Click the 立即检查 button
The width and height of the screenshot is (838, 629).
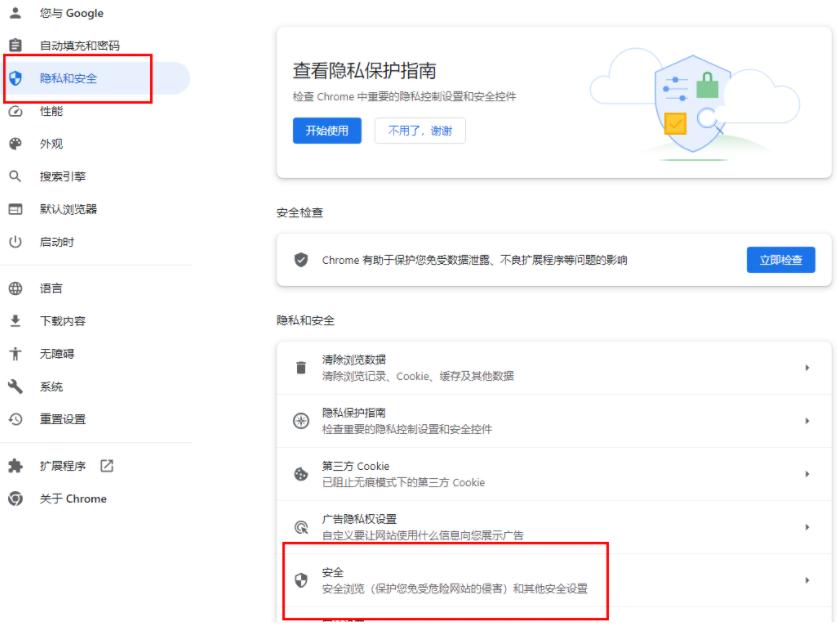[781, 260]
